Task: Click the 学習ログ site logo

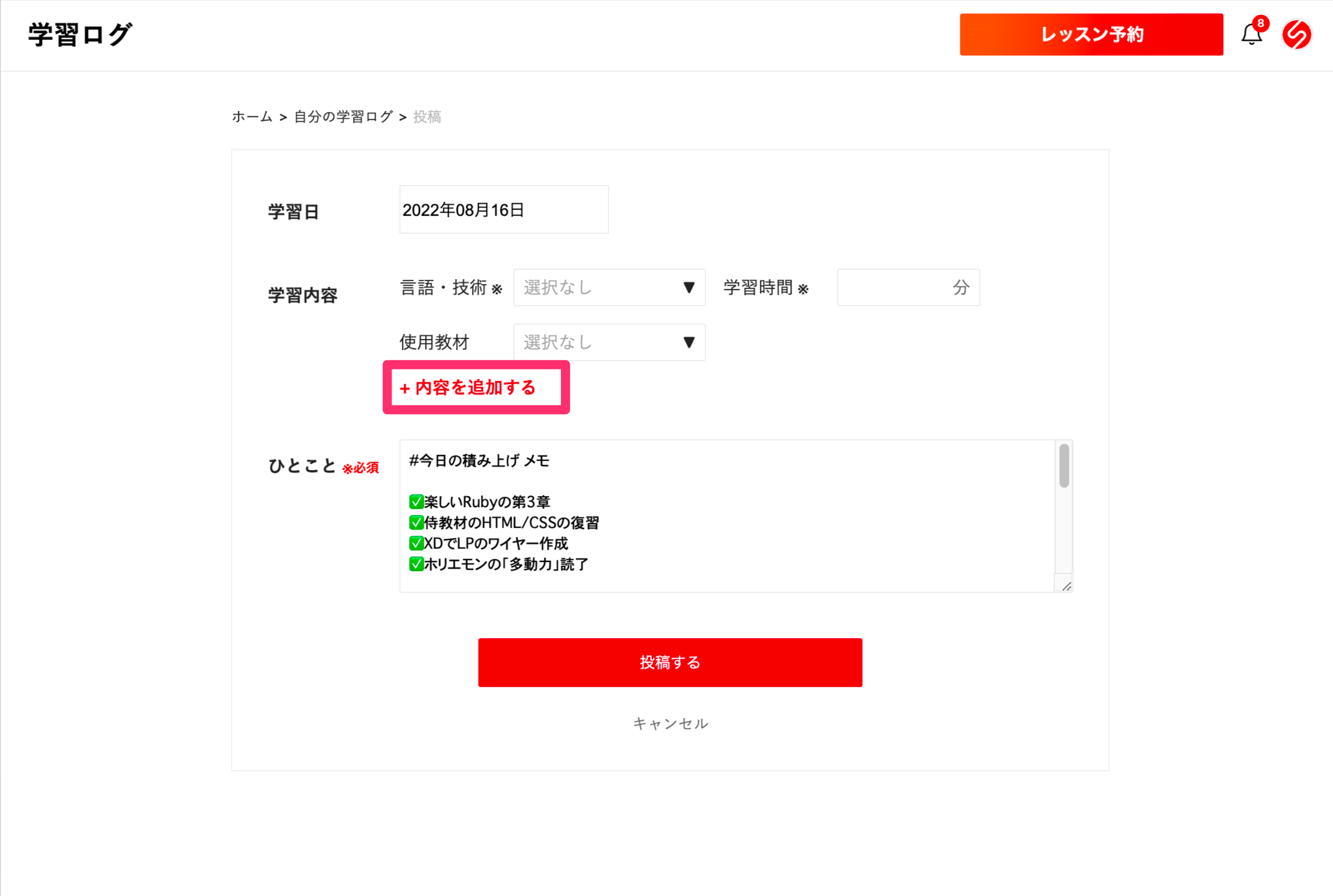Action: tap(80, 35)
